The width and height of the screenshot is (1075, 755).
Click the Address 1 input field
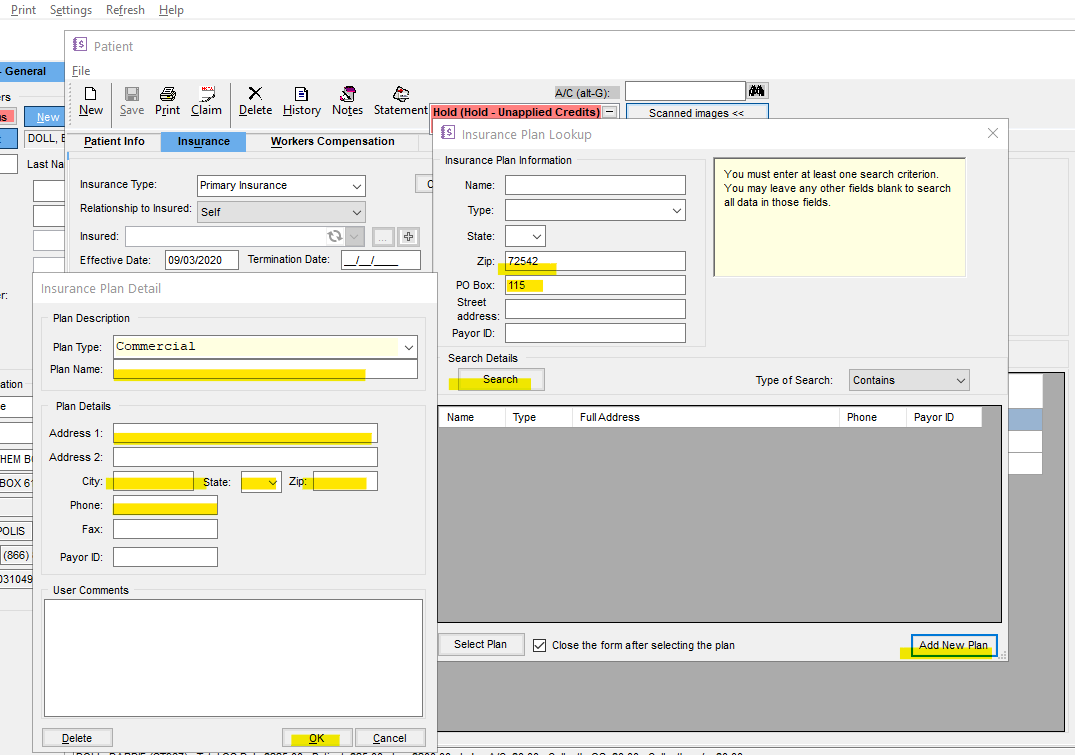(x=245, y=433)
